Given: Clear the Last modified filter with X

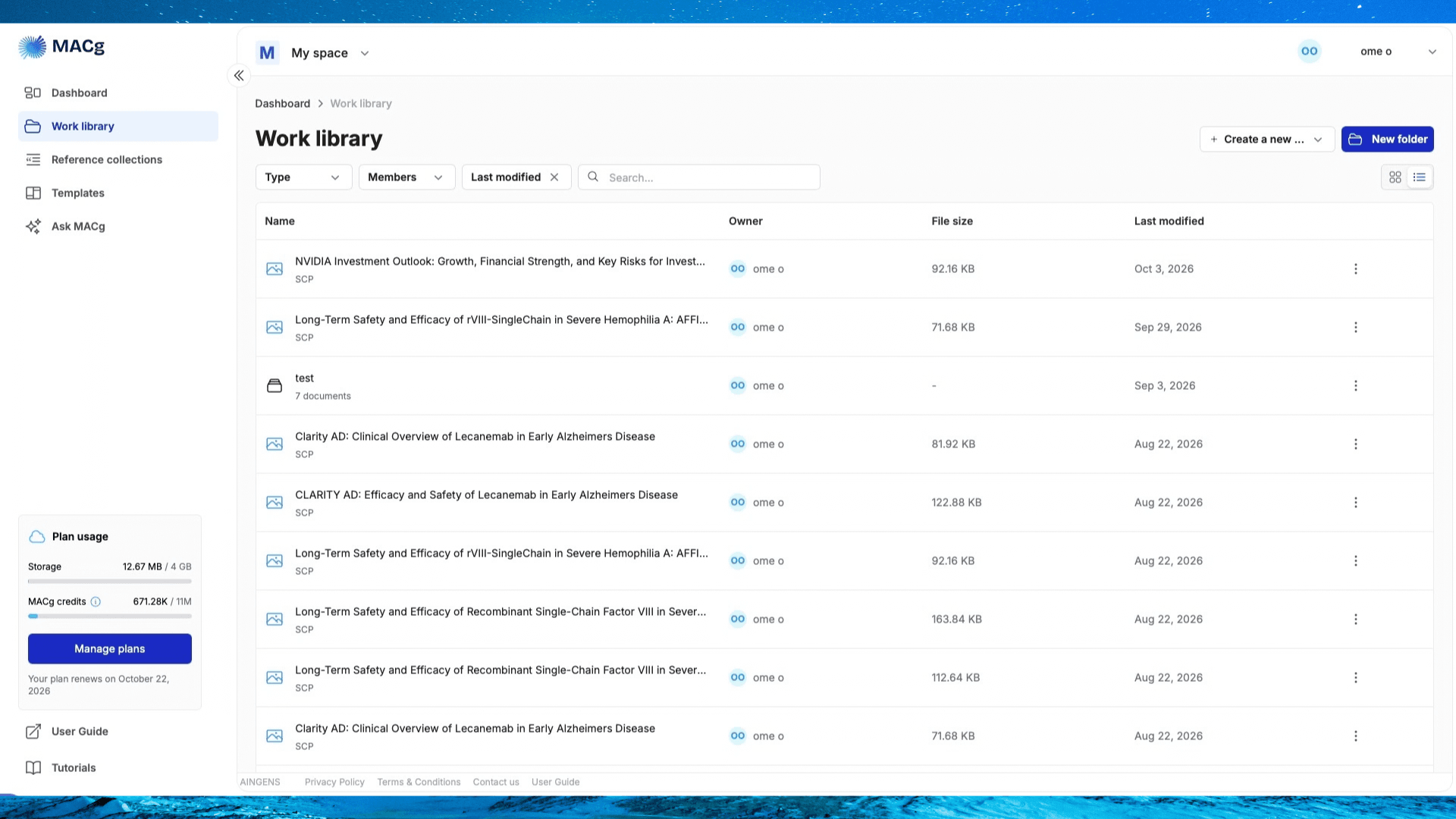Looking at the screenshot, I should (x=554, y=177).
